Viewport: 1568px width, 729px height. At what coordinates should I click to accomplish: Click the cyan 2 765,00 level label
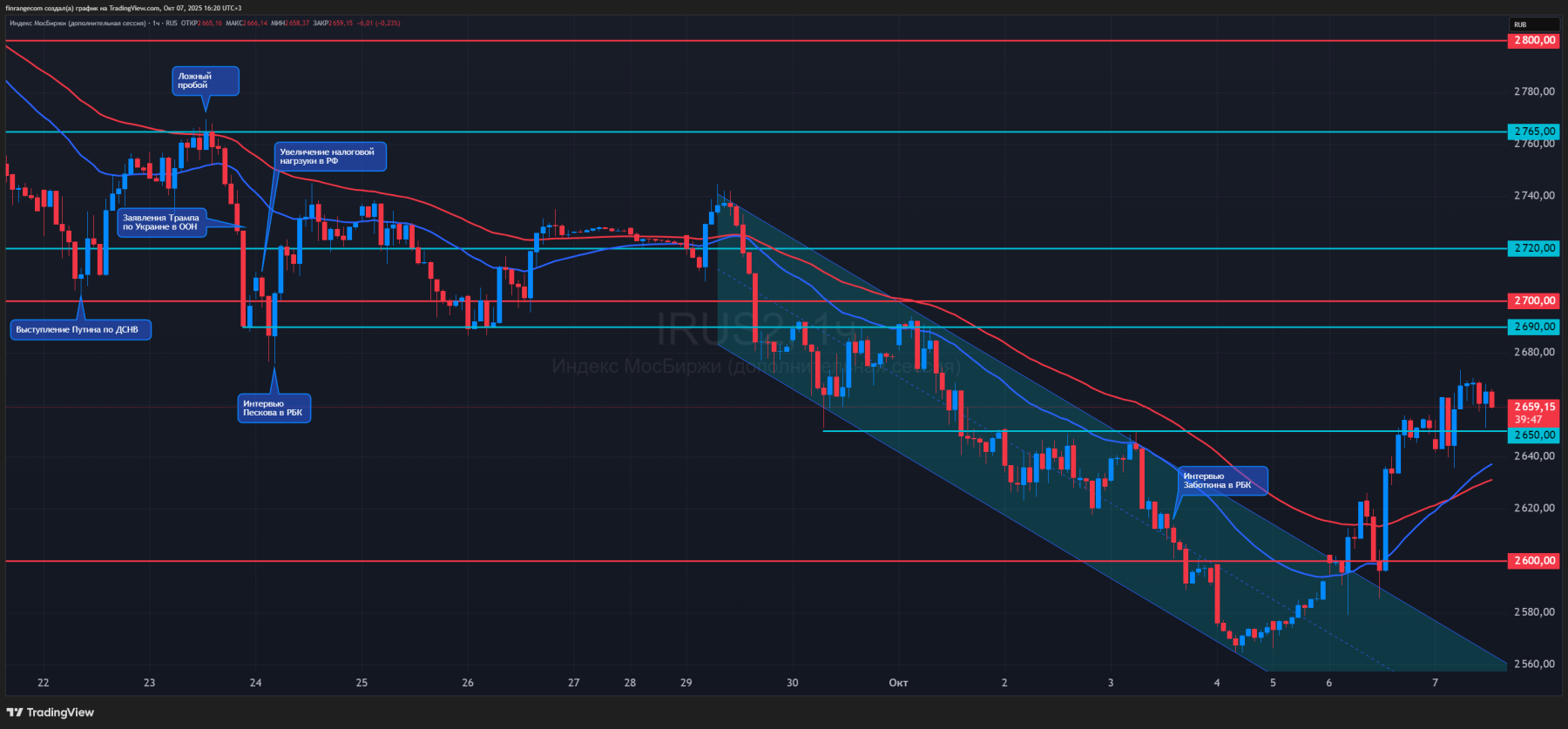1534,132
